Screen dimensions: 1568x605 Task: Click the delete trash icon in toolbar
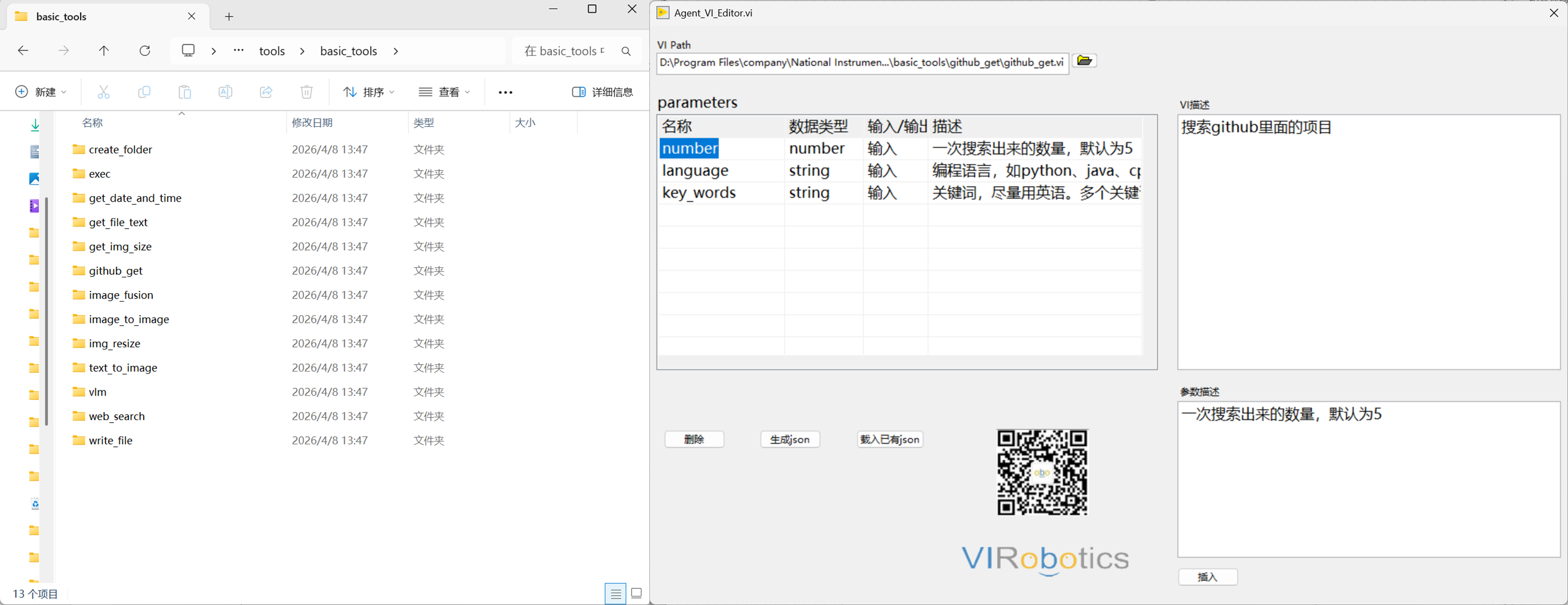306,92
